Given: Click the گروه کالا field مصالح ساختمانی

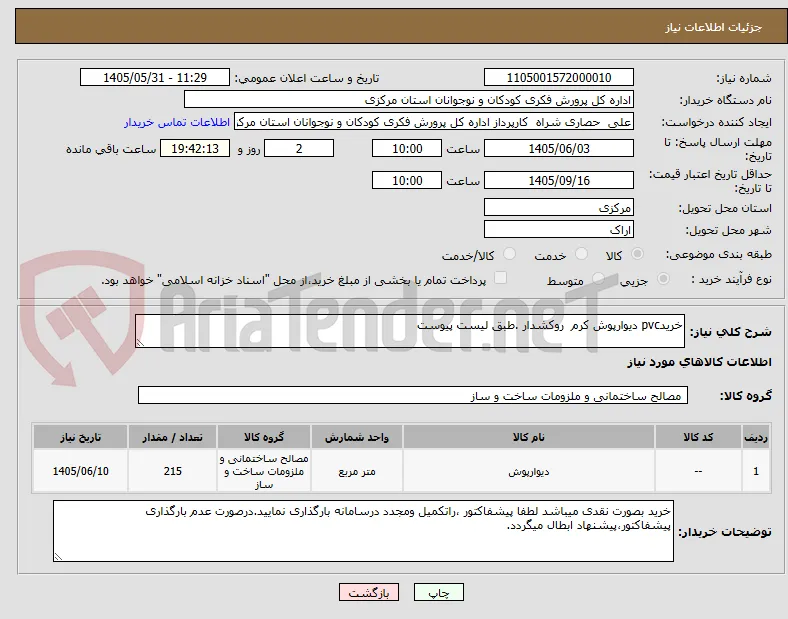Looking at the screenshot, I should click(413, 395).
